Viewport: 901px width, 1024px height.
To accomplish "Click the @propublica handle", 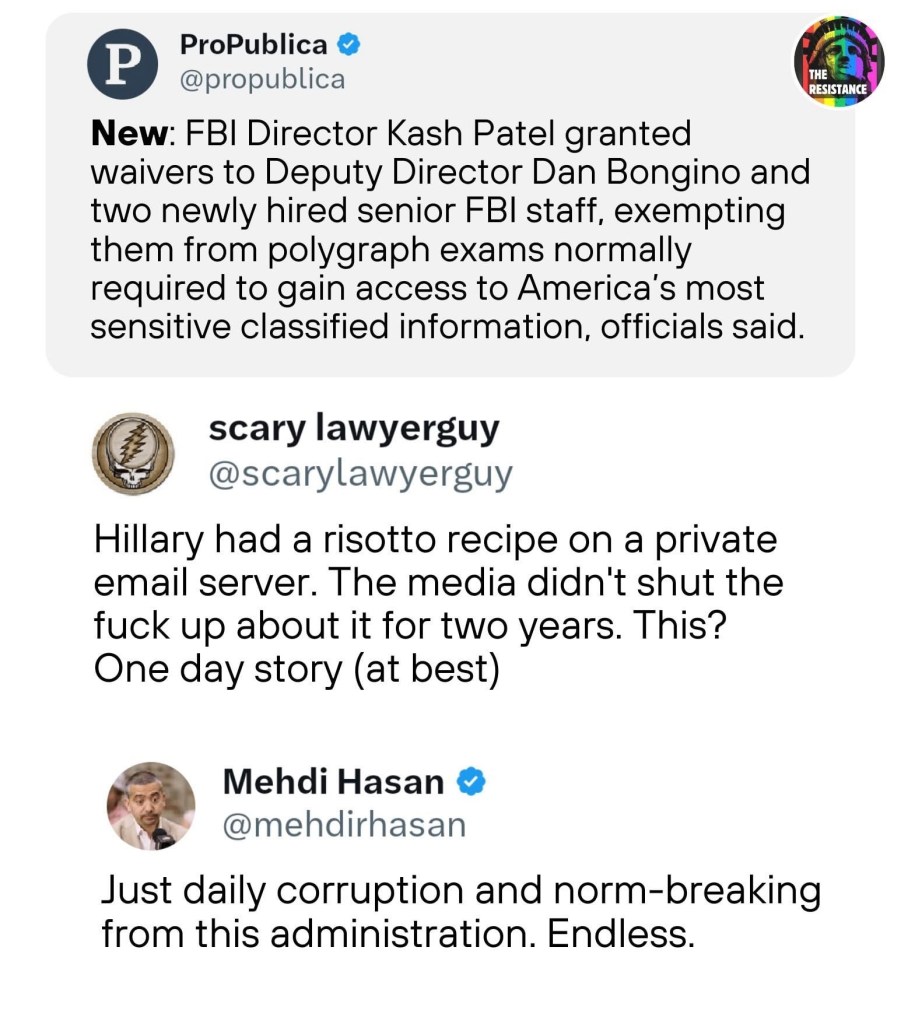I will 262,79.
